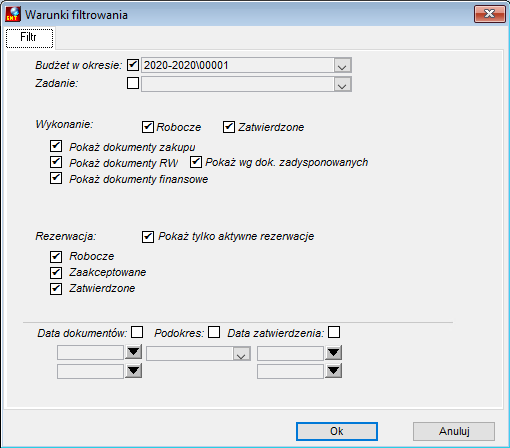Viewport: 510px width, 448px height.
Task: Confirm filter with Ok button
Action: tap(337, 431)
